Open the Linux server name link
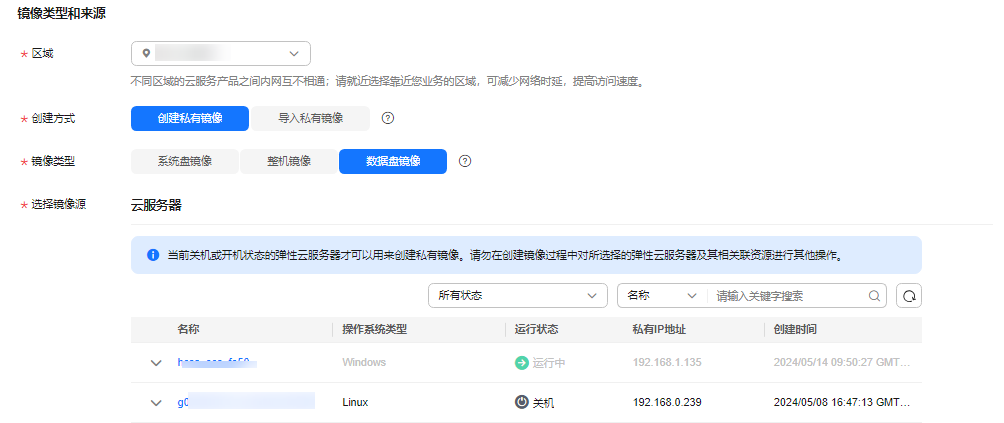The image size is (1004, 423). (x=246, y=403)
